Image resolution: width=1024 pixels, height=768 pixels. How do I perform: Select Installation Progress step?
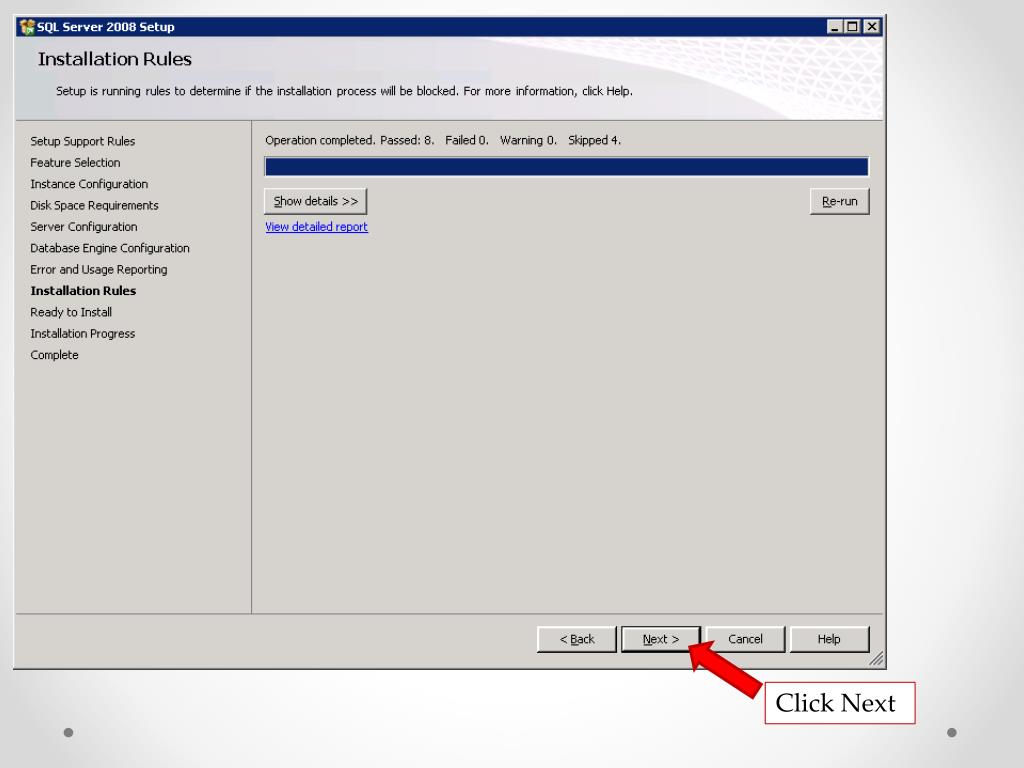pos(82,334)
